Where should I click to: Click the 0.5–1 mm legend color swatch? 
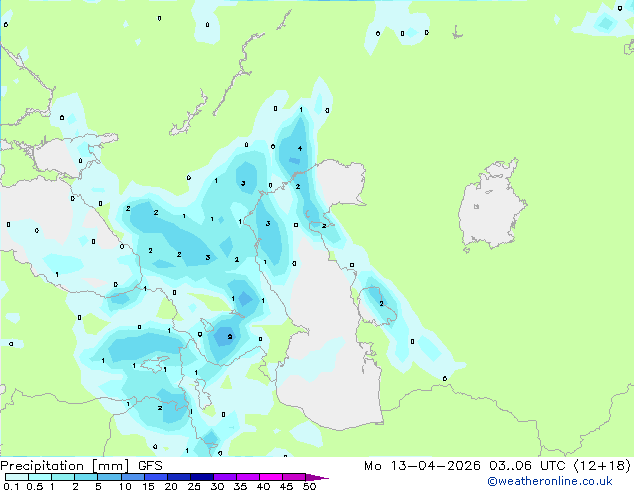point(40,477)
